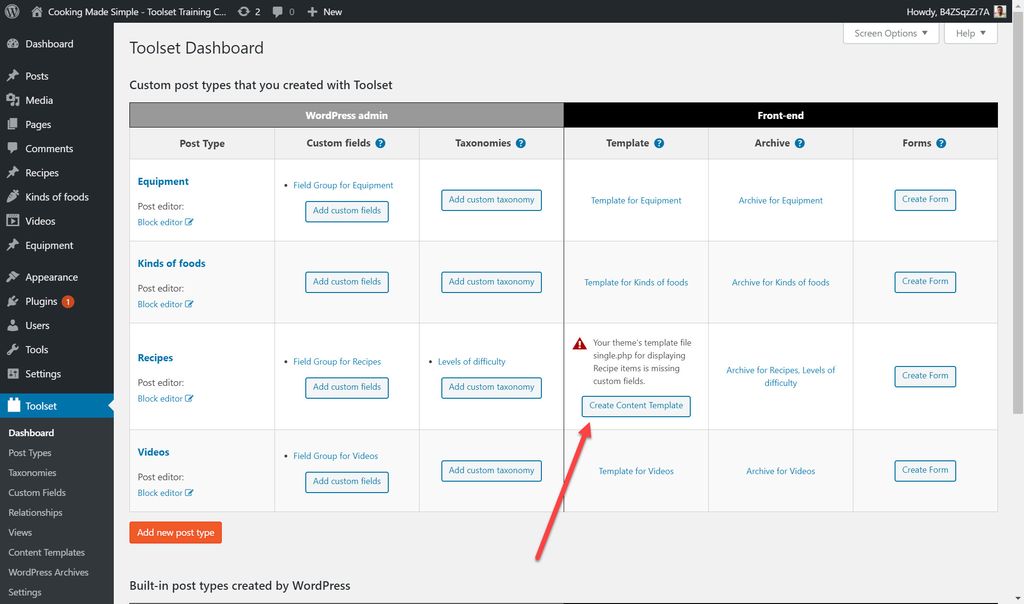Open the Archive for Videos link
Image resolution: width=1024 pixels, height=604 pixels.
(x=780, y=471)
